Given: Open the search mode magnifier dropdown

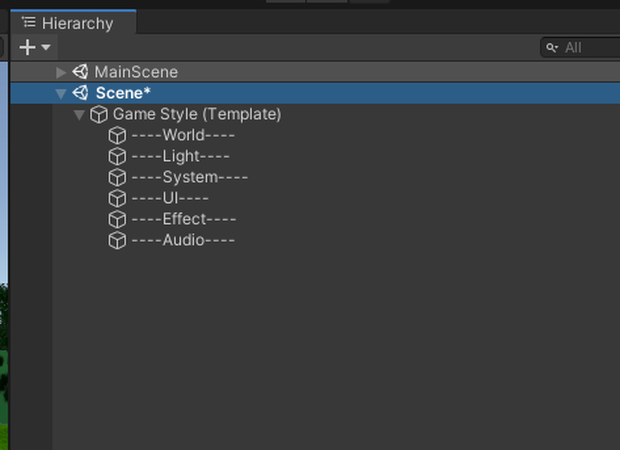Looking at the screenshot, I should click(x=552, y=48).
